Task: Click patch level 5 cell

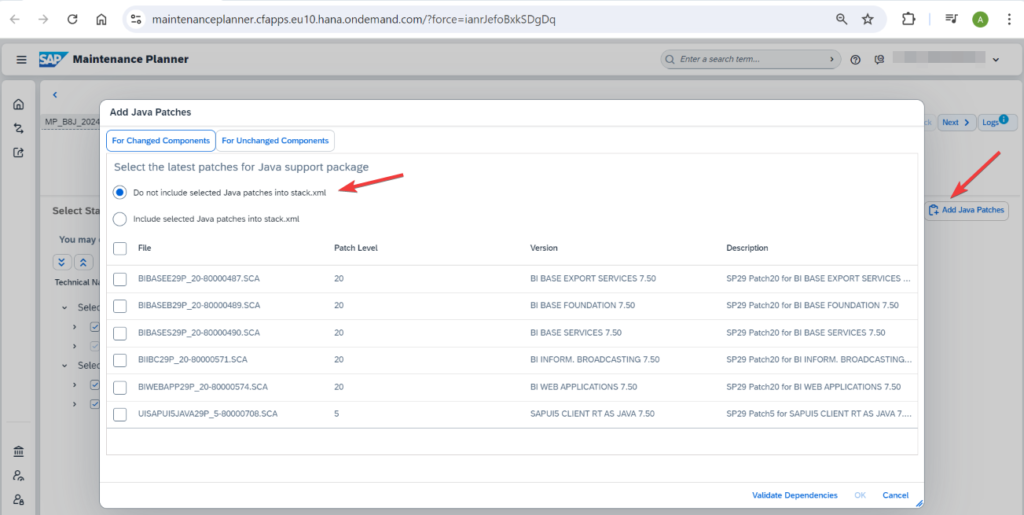Action: coord(336,414)
